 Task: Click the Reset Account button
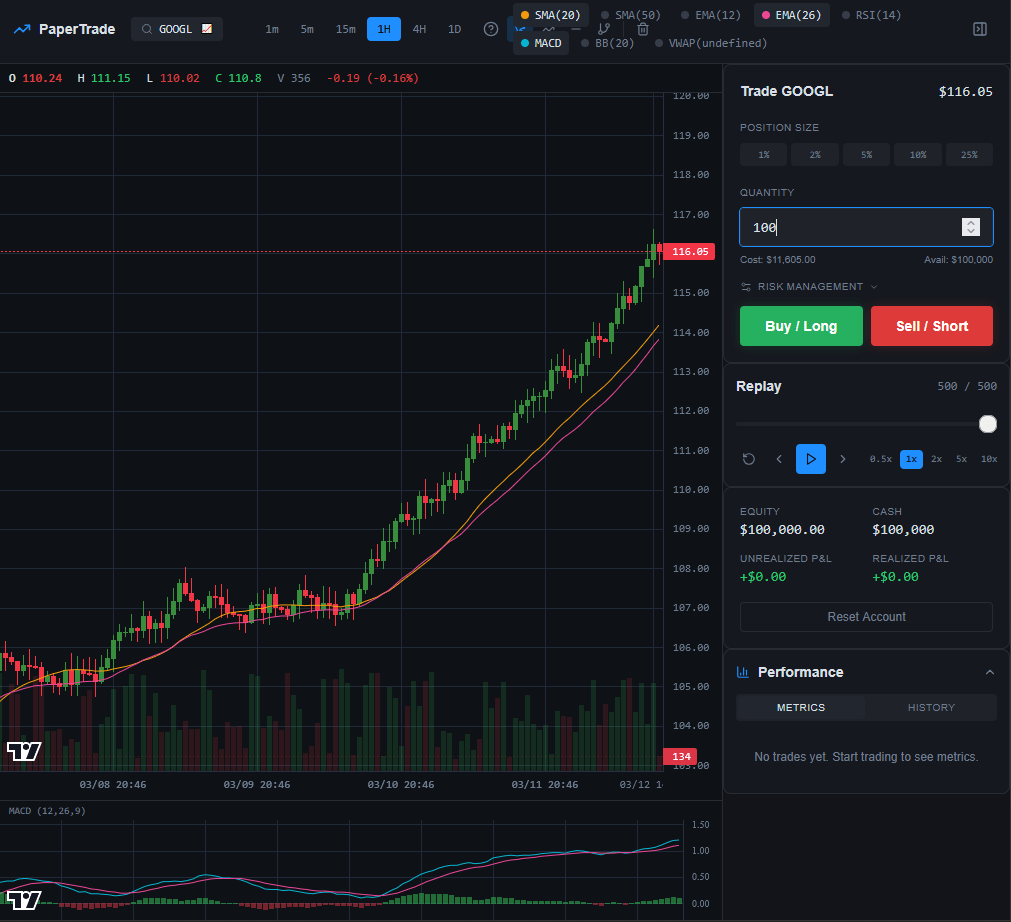[866, 617]
